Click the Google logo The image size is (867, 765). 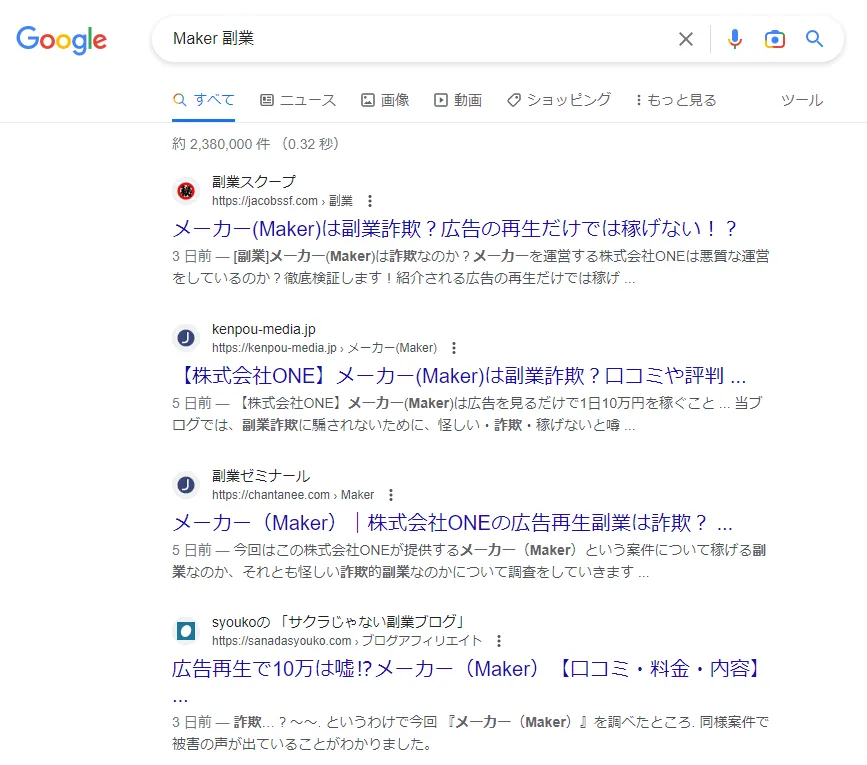point(61,40)
